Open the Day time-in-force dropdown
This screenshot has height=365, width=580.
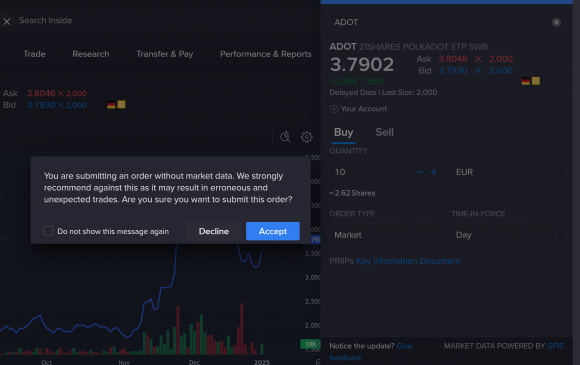[x=507, y=235]
